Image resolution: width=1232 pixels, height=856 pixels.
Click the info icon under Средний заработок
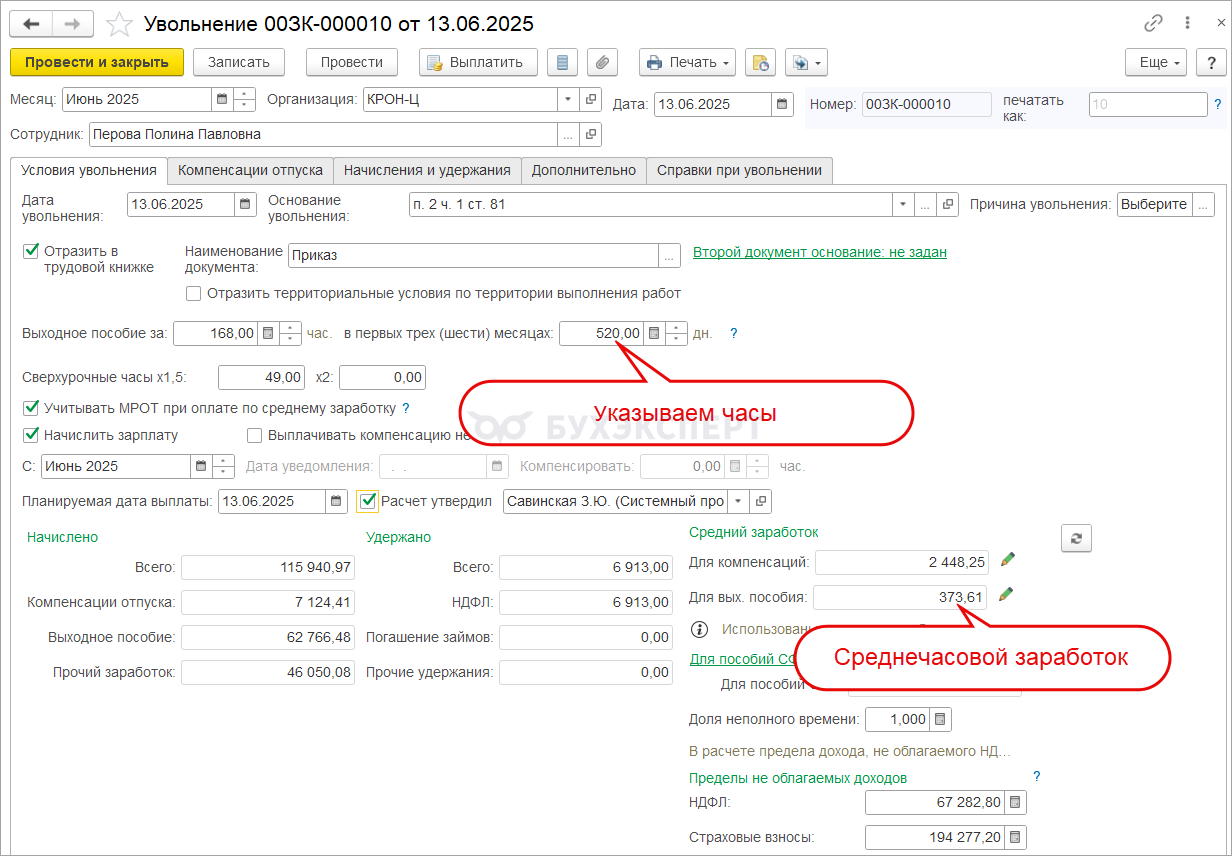tap(701, 630)
